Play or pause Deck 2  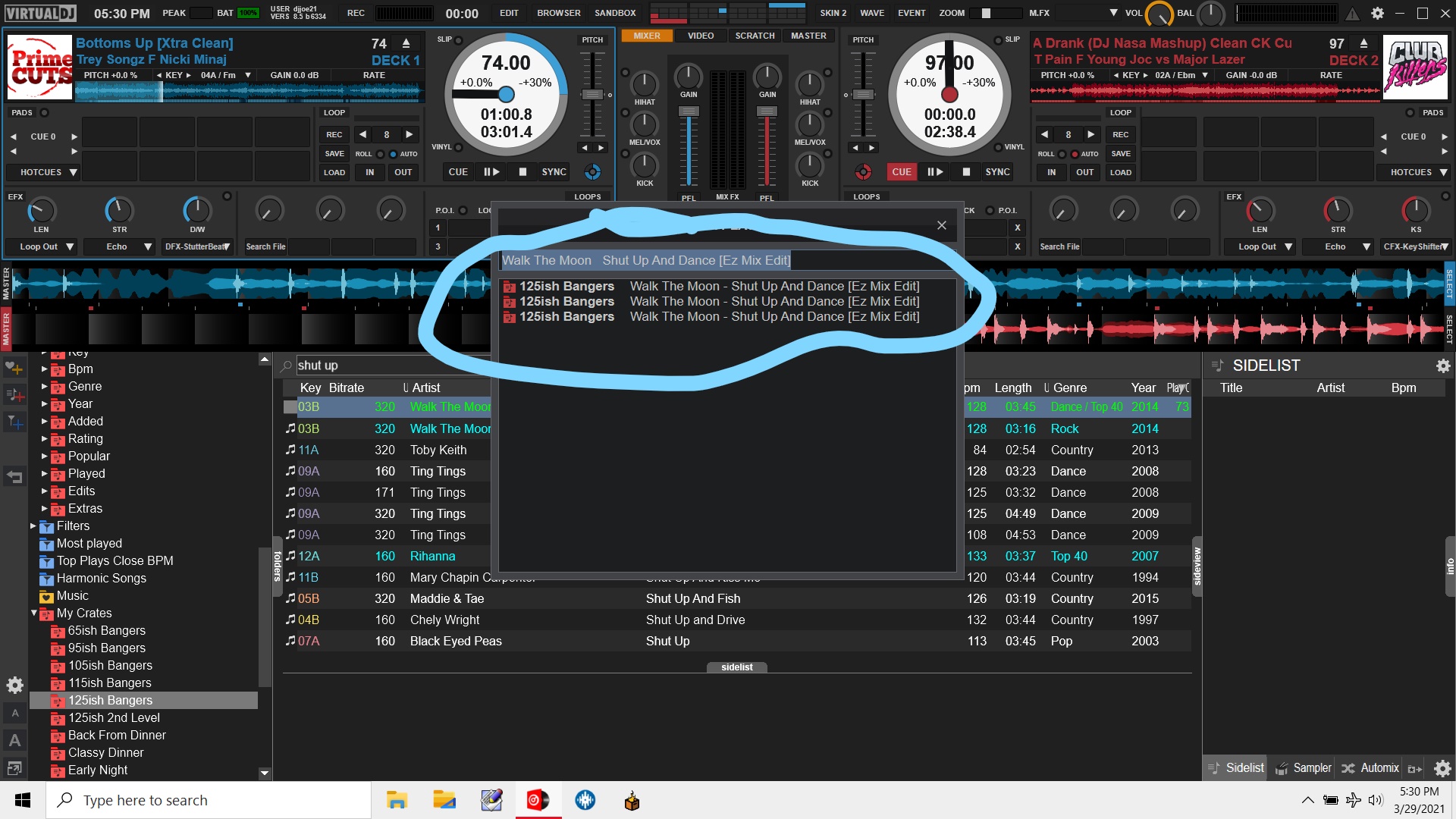tap(935, 172)
